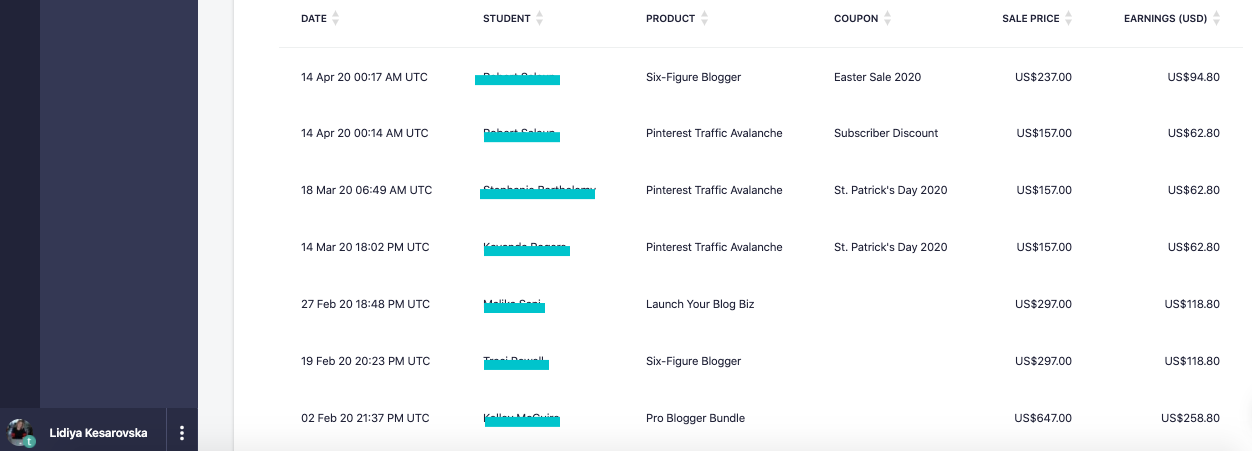
Task: Click the EARNINGS (USD) sort arrows
Action: 1217,18
